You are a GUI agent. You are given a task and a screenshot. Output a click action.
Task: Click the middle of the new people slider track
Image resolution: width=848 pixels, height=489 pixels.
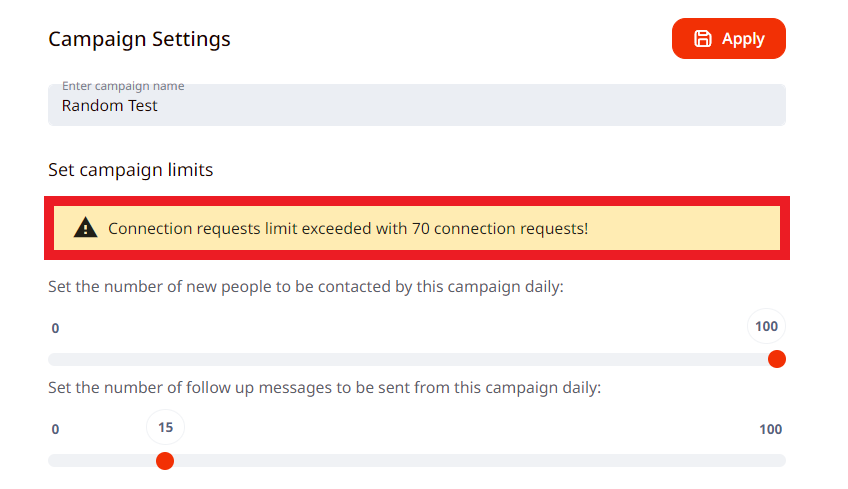(416, 359)
